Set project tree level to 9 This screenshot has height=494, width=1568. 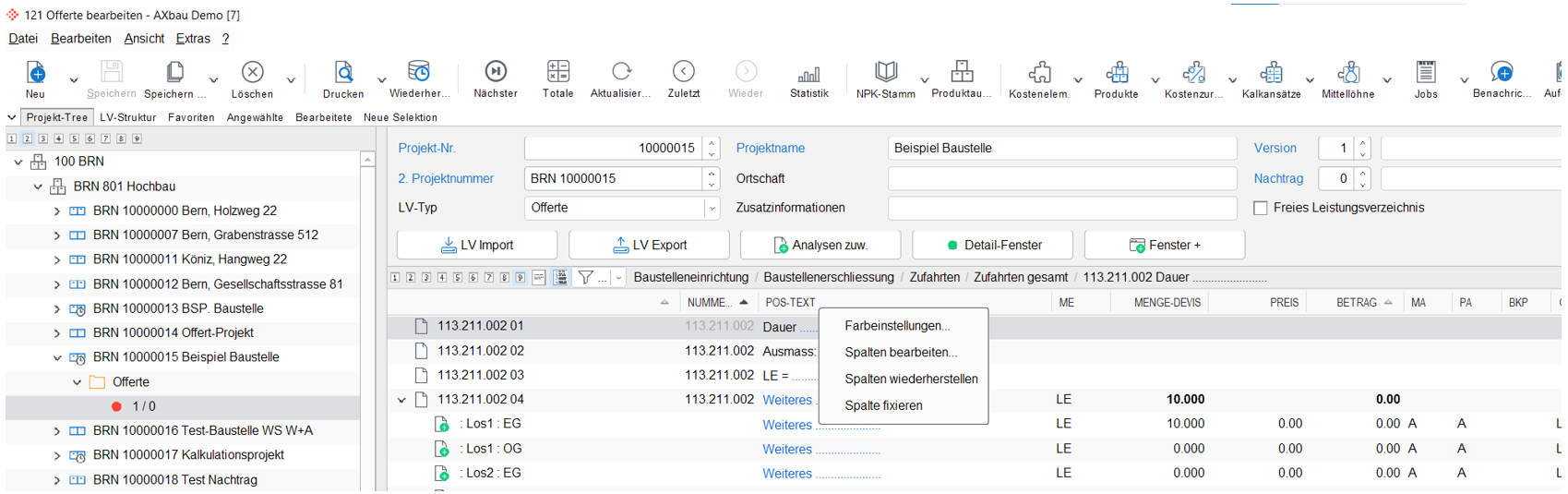(137, 139)
